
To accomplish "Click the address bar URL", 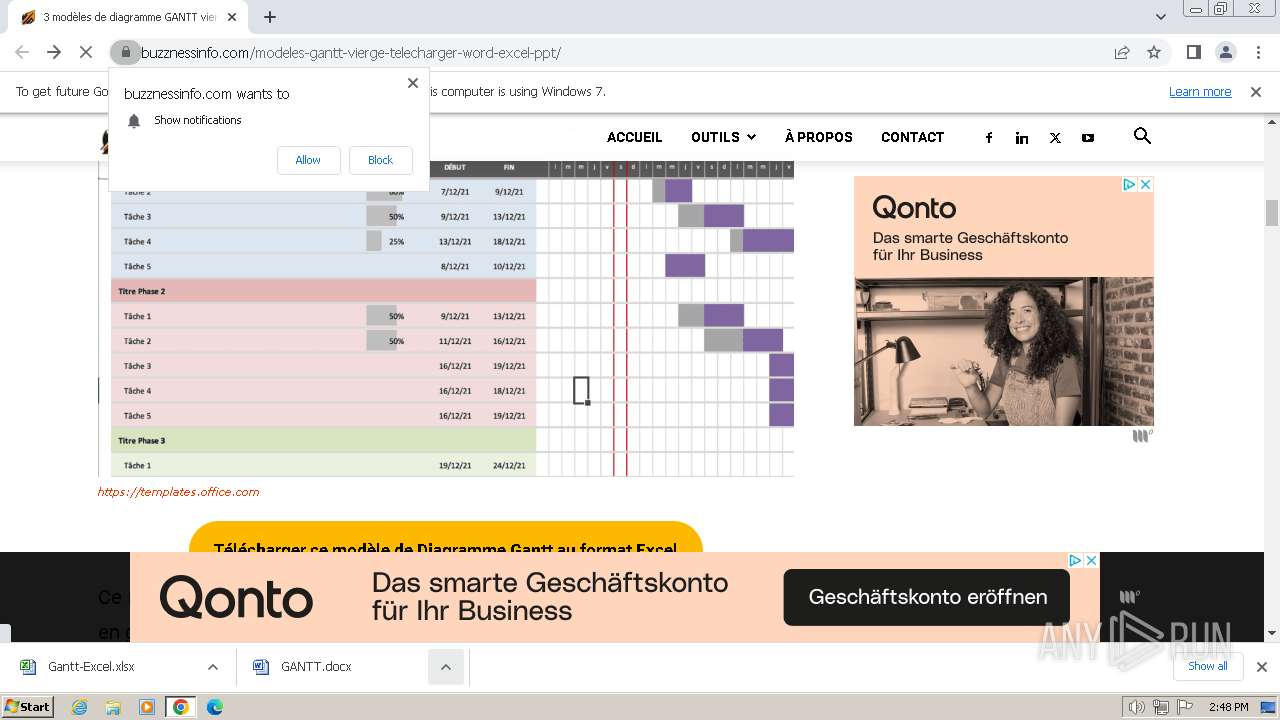I will point(351,53).
